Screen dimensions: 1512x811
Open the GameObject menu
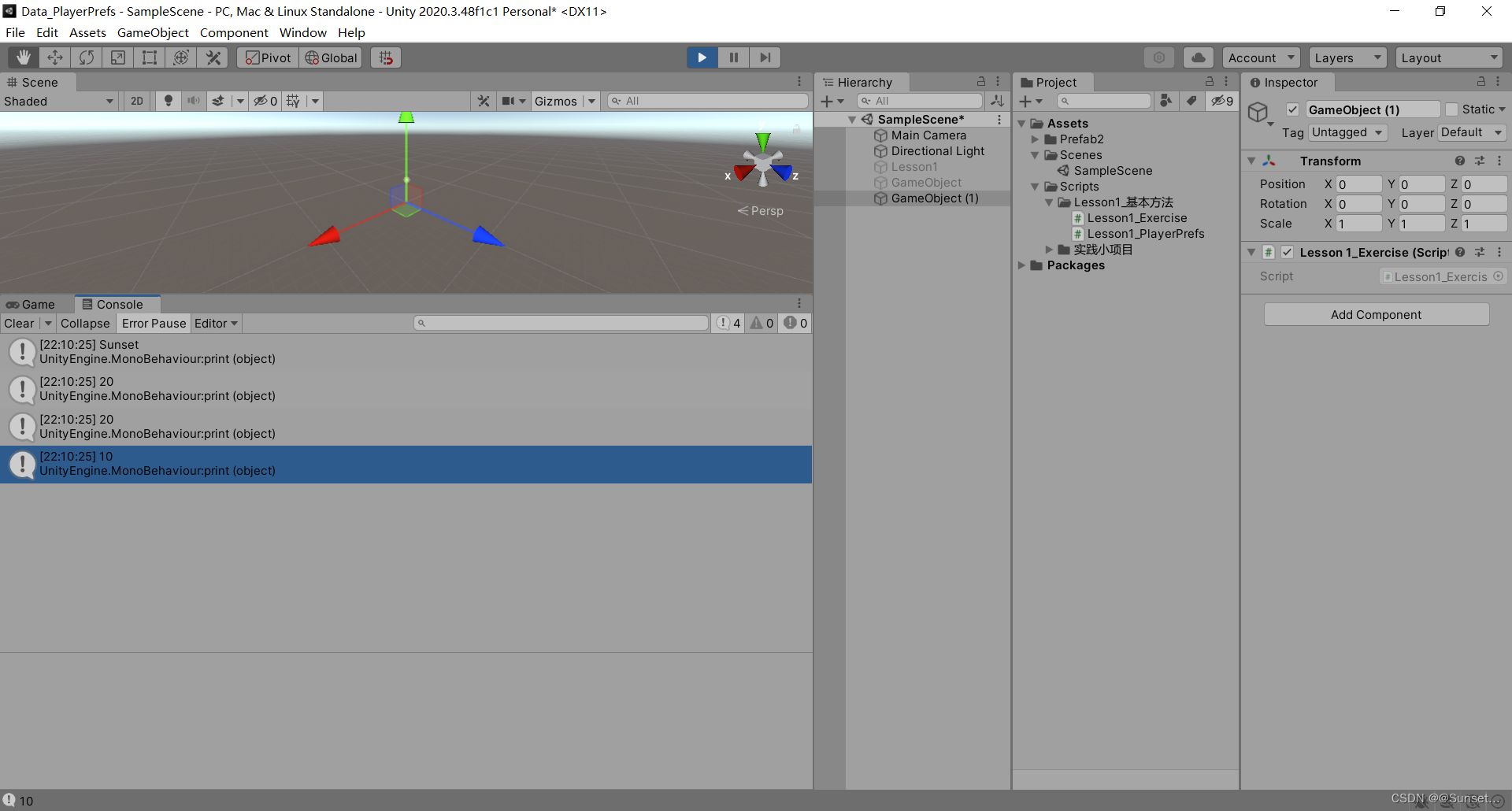(153, 32)
